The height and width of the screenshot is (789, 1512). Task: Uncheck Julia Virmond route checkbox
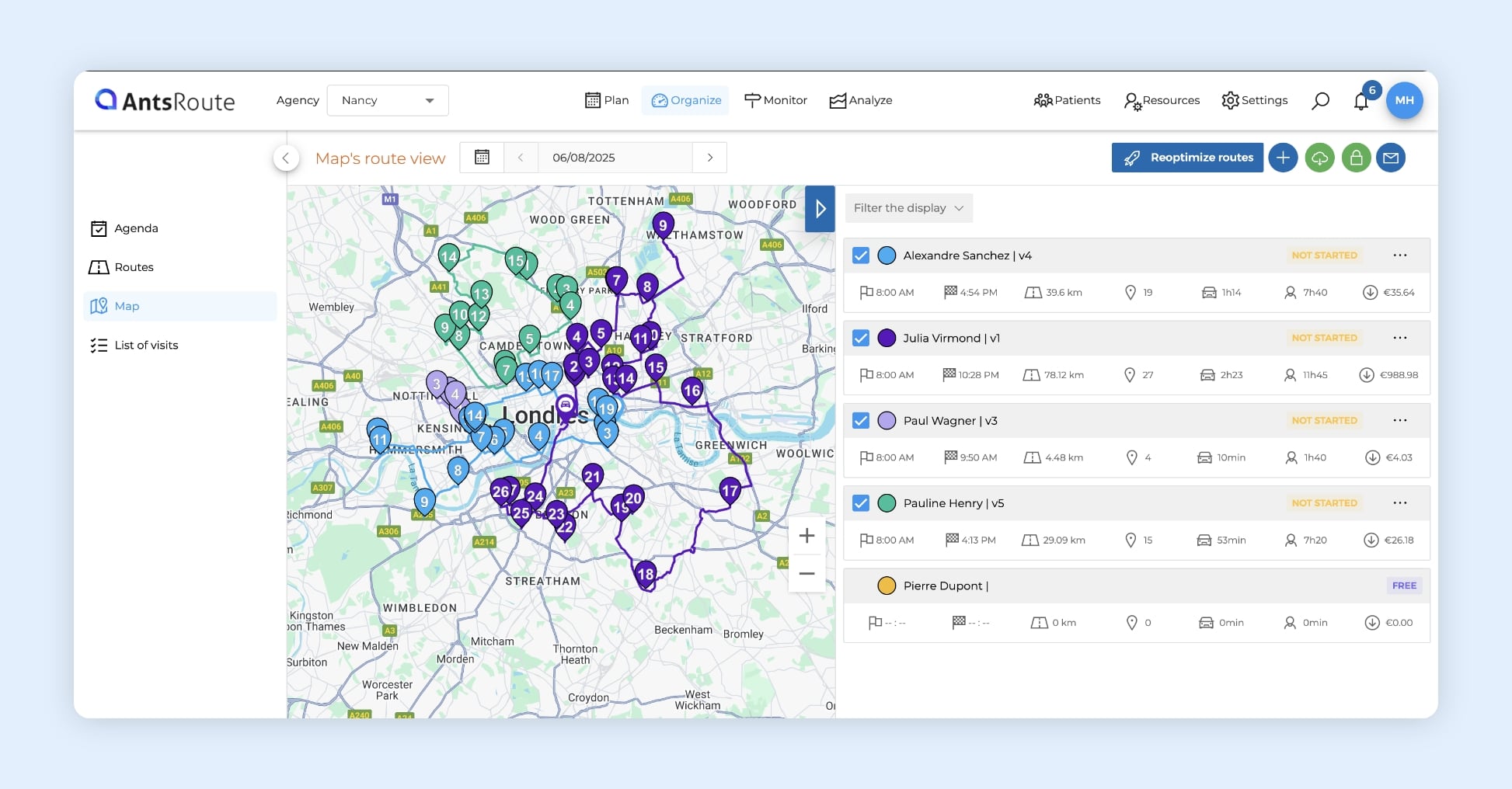[861, 338]
